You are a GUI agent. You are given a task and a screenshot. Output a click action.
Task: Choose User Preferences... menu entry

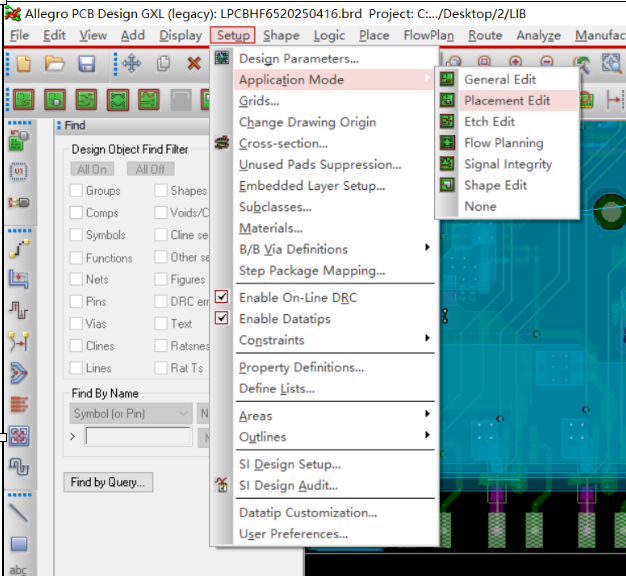(x=334, y=533)
